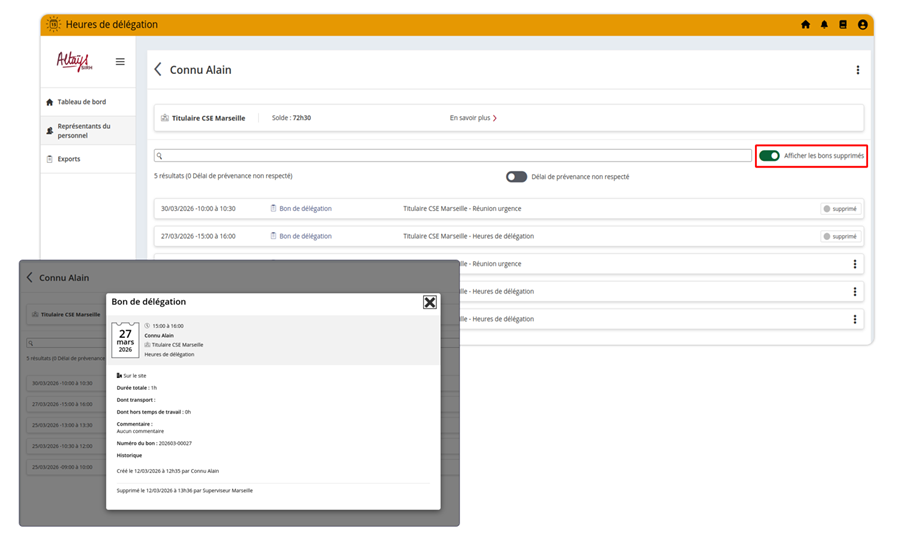Select Représentants du personnel menu item
Image resolution: width=900 pixels, height=538 pixels.
(84, 131)
